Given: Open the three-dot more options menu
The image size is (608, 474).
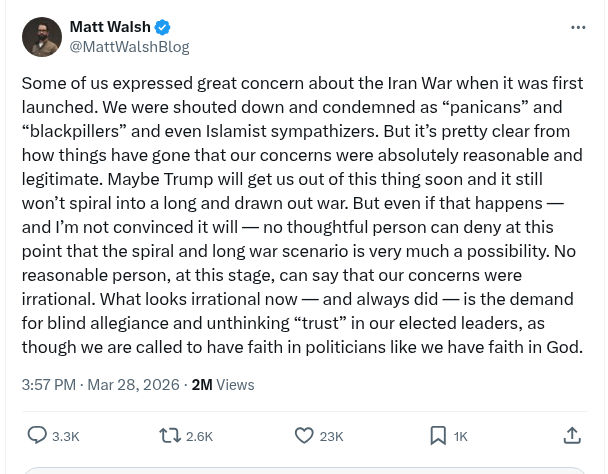Looking at the screenshot, I should click(578, 27).
